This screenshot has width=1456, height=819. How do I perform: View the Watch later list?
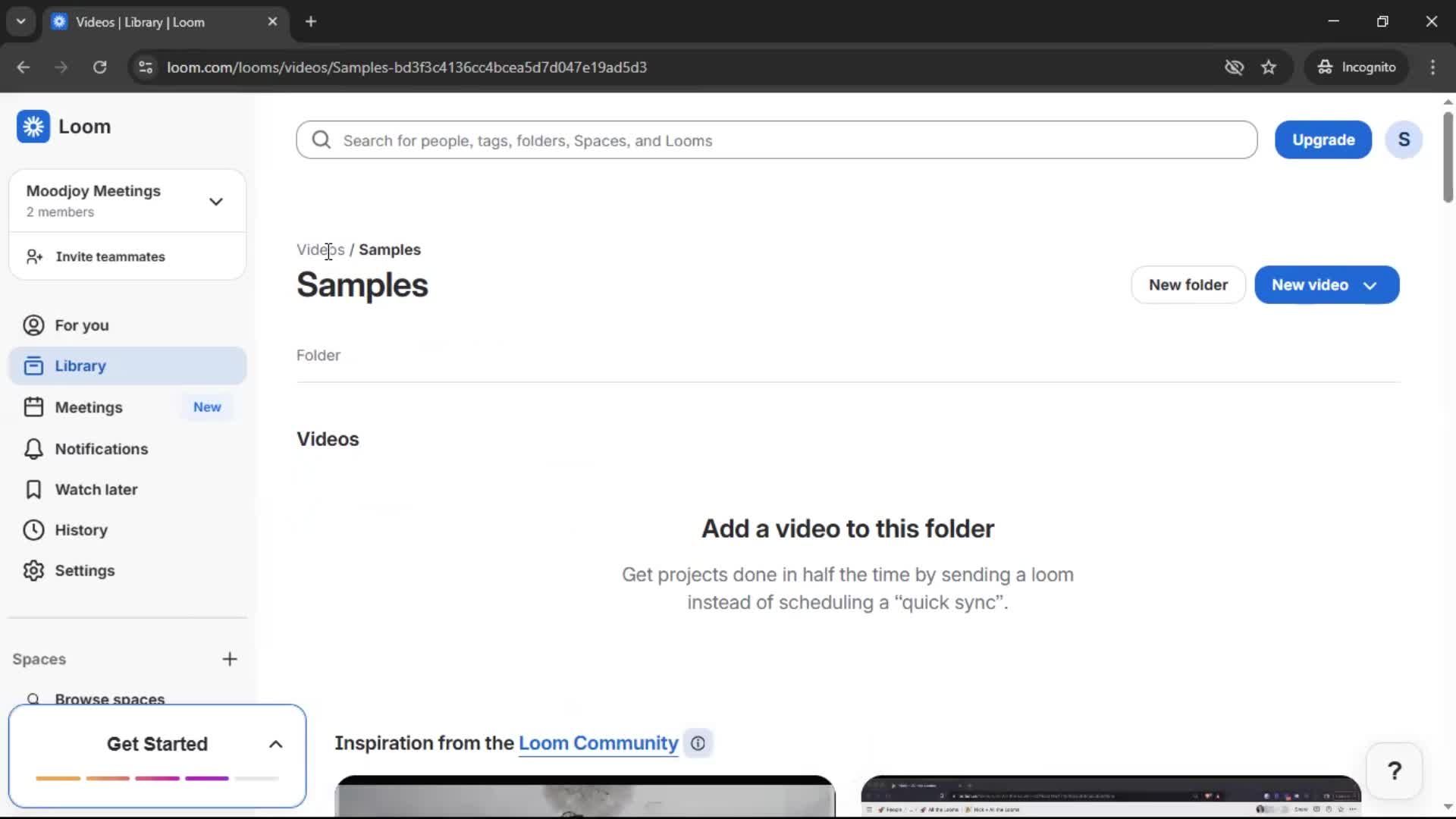[x=96, y=490]
